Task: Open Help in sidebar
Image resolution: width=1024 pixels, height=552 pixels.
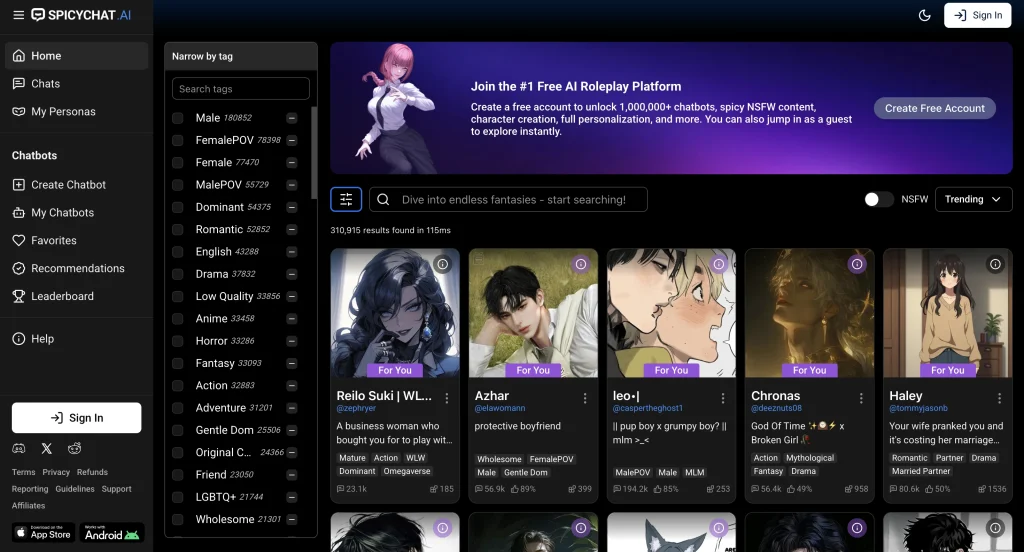Action: click(76, 338)
